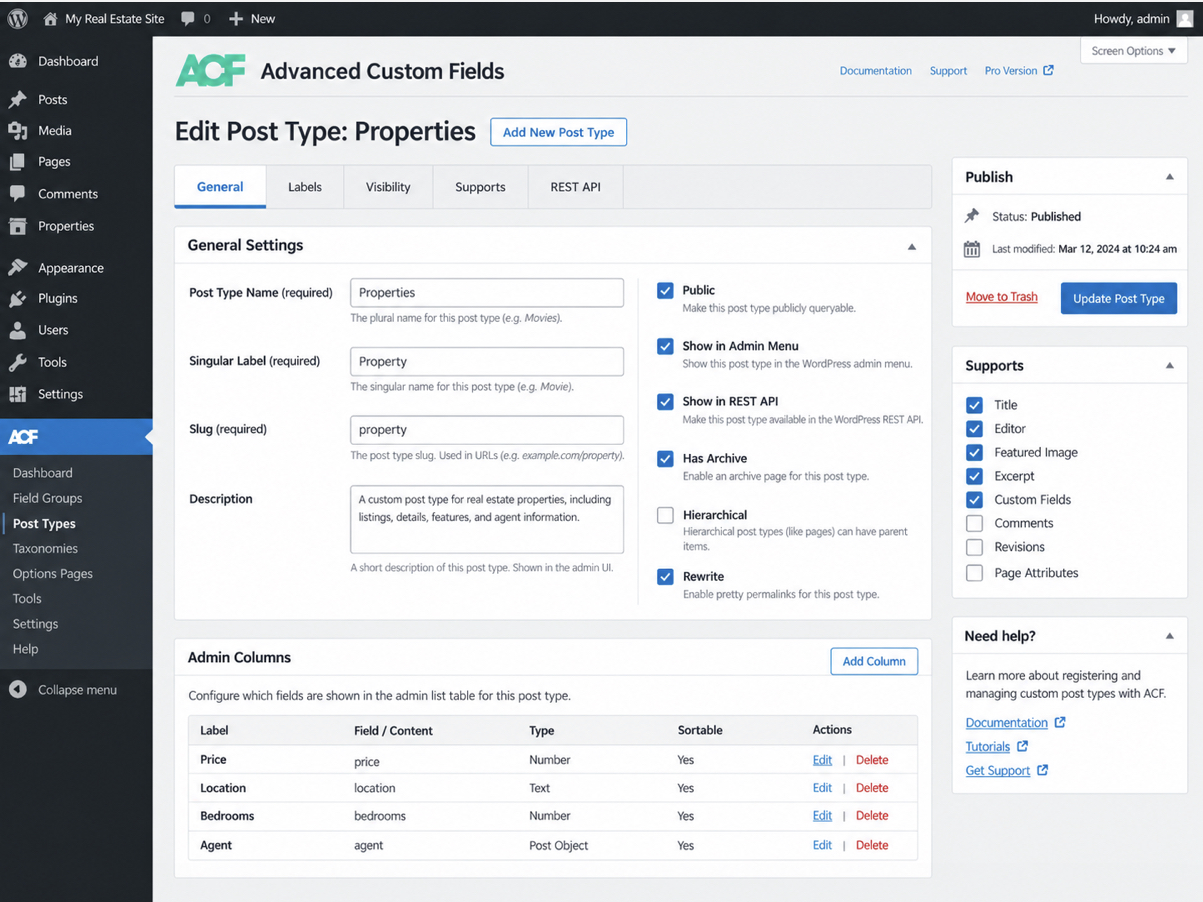Open the Screen Options dropdown
This screenshot has height=902, width=1203.
pyautogui.click(x=1134, y=51)
